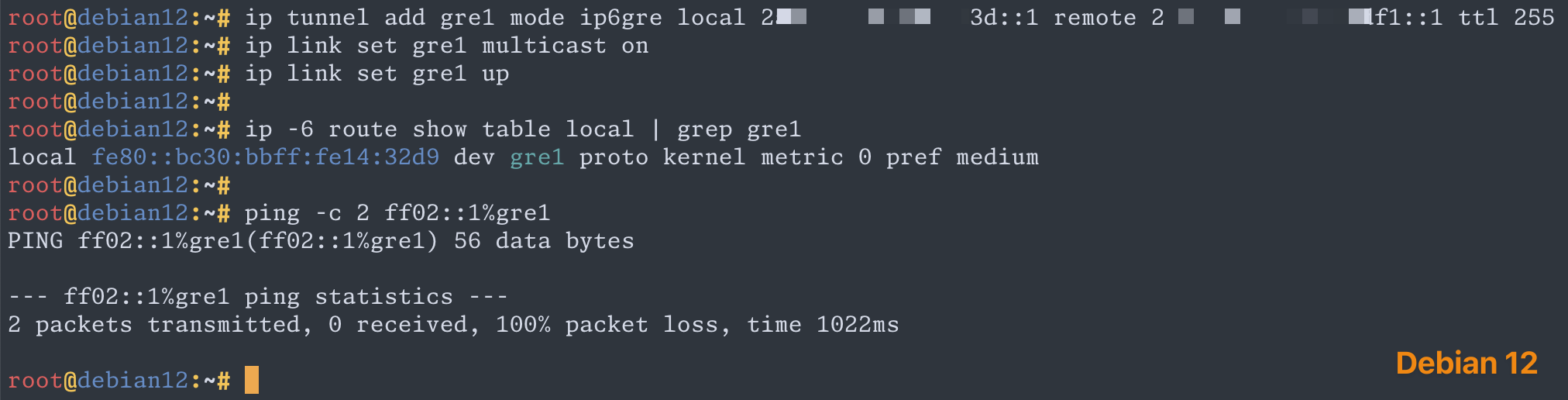The width and height of the screenshot is (1568, 400).
Task: Click the 'proto kernel' text
Action: click(662, 157)
